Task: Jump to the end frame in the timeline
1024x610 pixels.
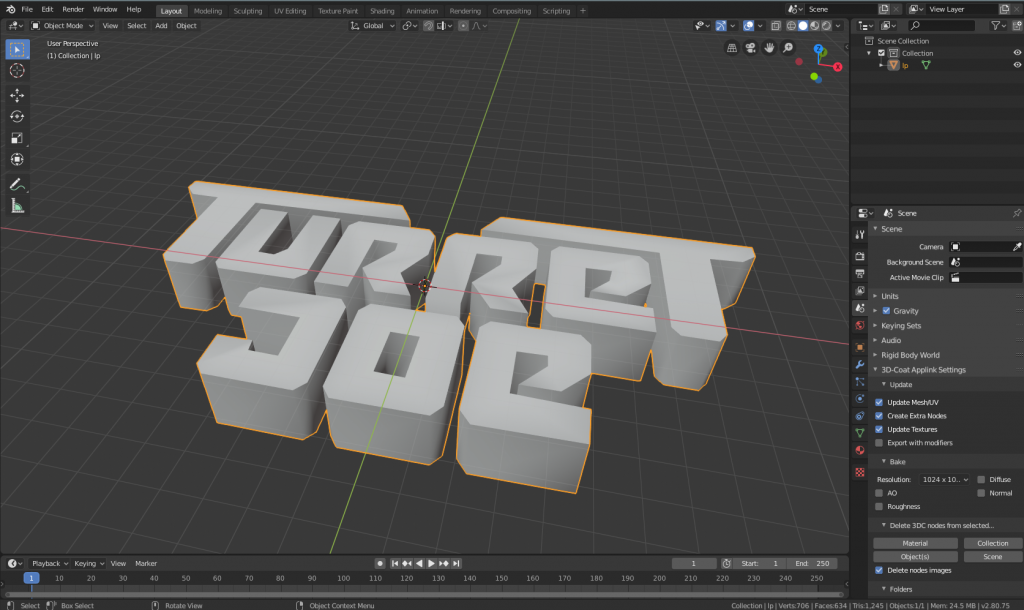Action: [x=456, y=564]
